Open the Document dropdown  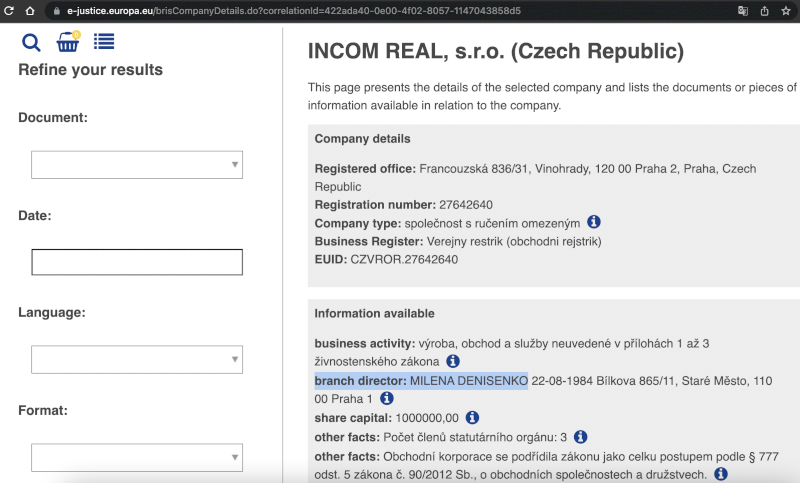click(x=137, y=165)
